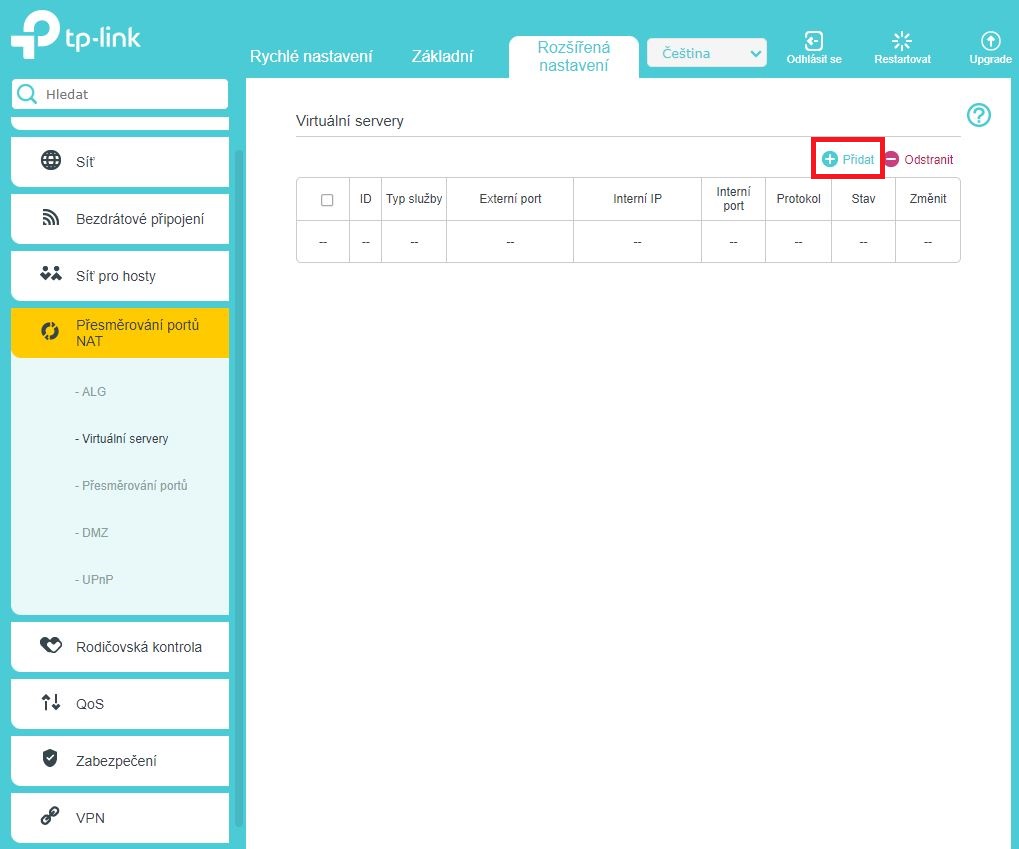
Task: Open the DMZ submenu item
Action: pyautogui.click(x=94, y=533)
